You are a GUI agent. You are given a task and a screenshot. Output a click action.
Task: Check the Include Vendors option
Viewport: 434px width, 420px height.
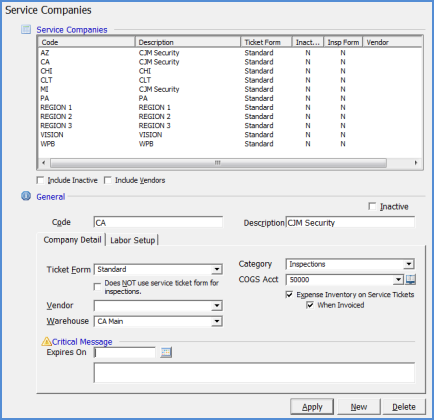pos(107,180)
